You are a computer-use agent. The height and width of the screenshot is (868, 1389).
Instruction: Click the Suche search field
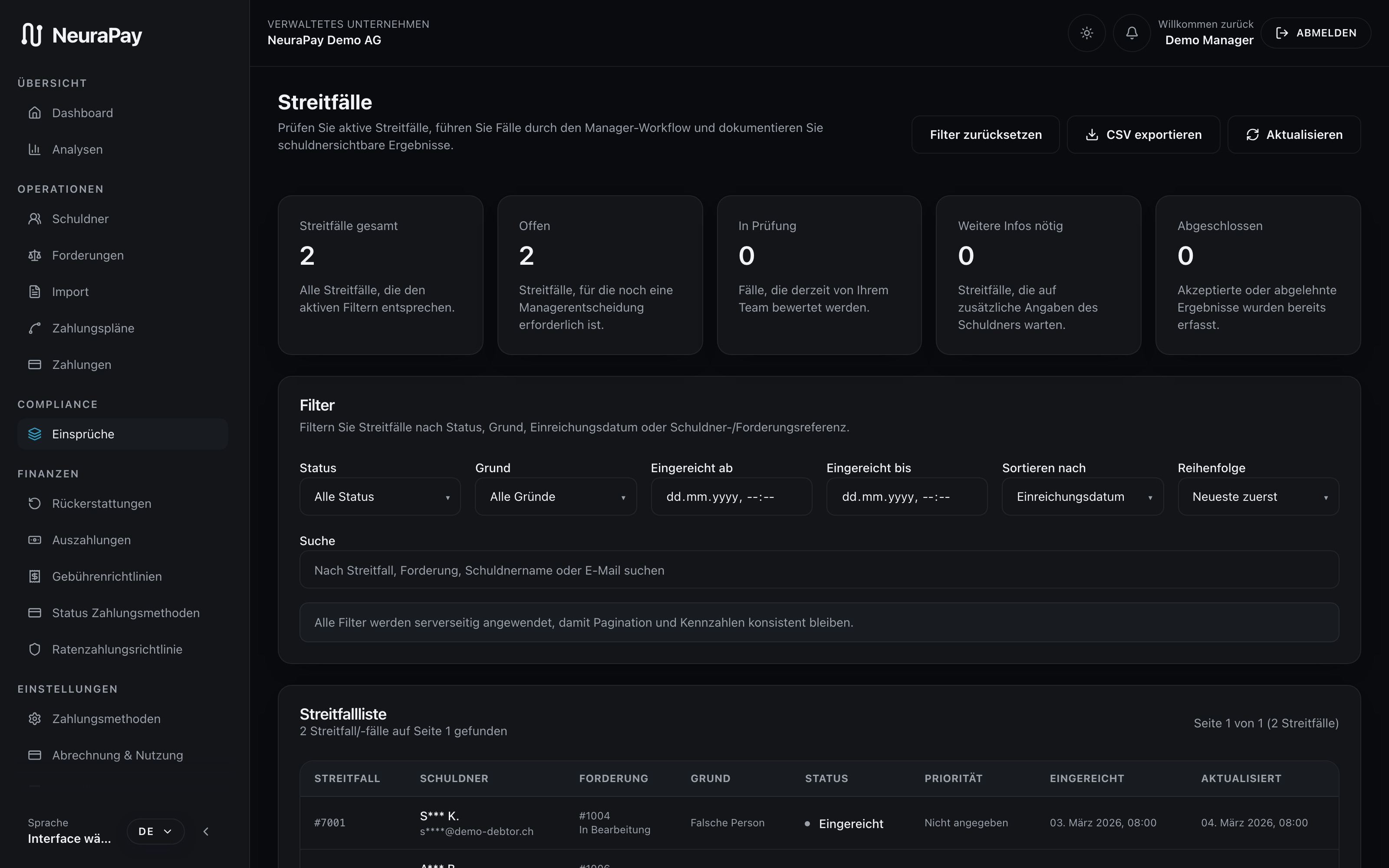pos(819,570)
